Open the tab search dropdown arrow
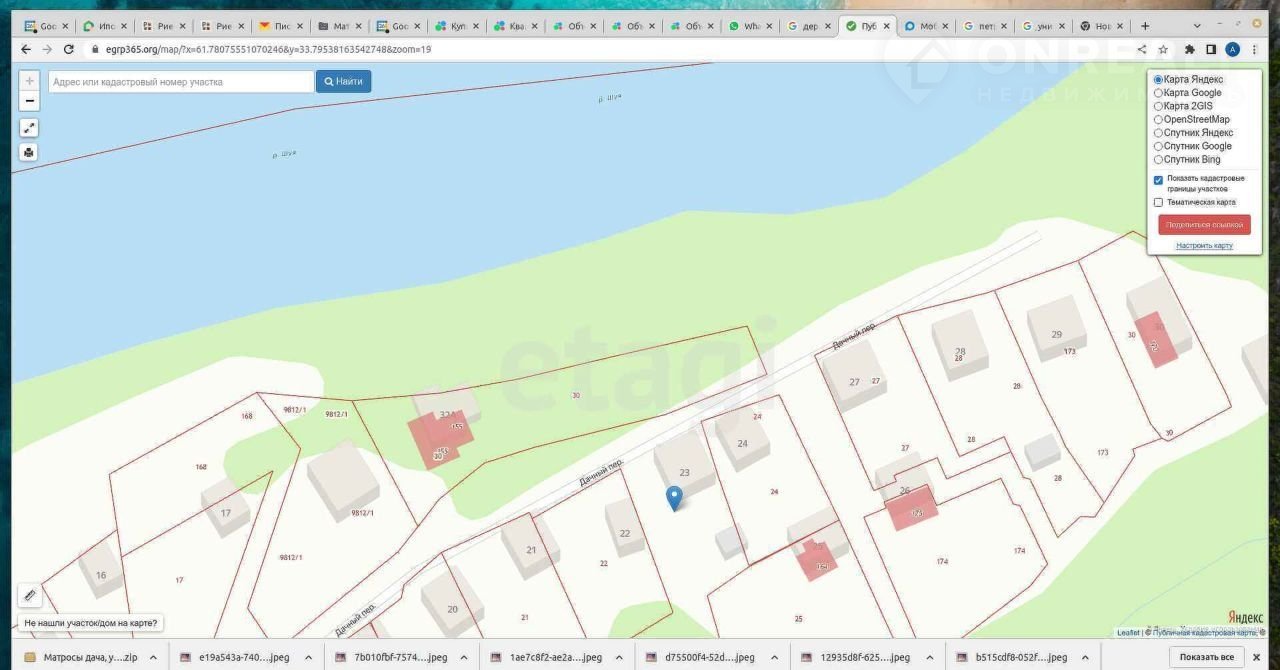The image size is (1280, 670). (1195, 25)
